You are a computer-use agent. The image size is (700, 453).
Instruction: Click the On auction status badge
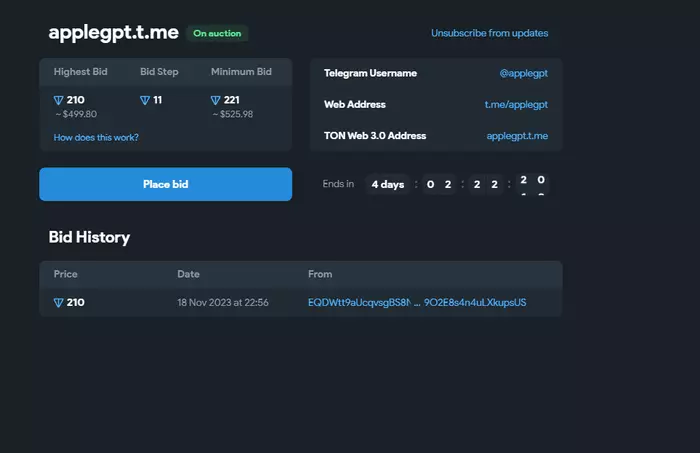(217, 33)
